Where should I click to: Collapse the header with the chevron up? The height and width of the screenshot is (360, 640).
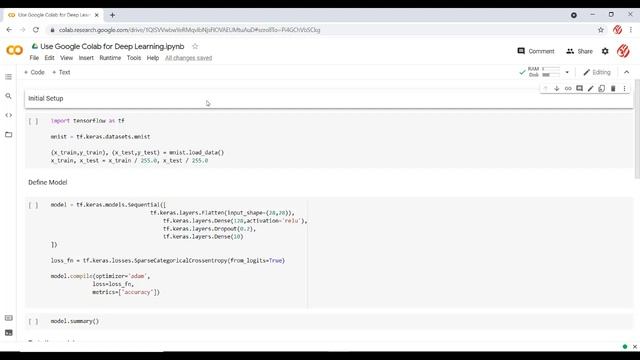pos(627,72)
